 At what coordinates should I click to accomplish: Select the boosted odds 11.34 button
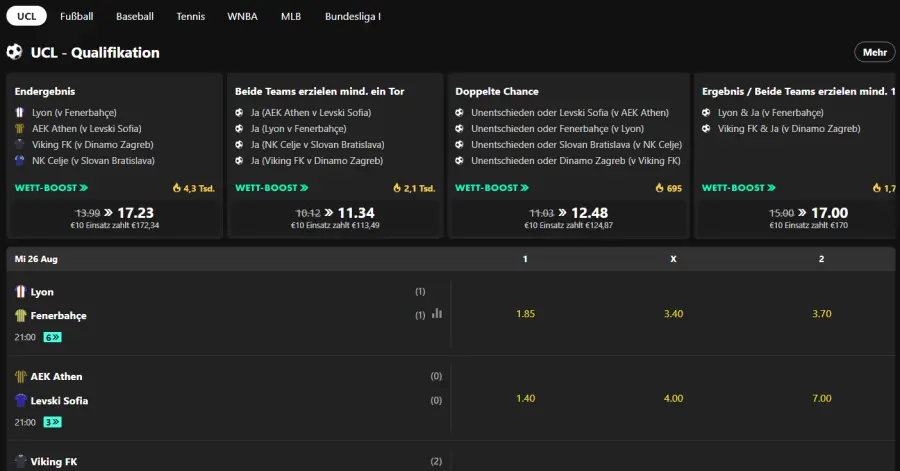pos(335,217)
